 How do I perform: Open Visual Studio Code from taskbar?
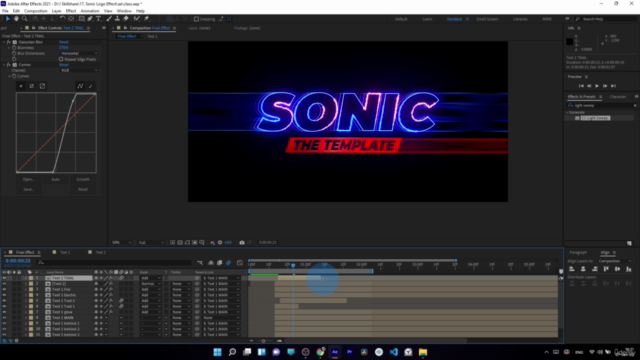pyautogui.click(x=393, y=352)
